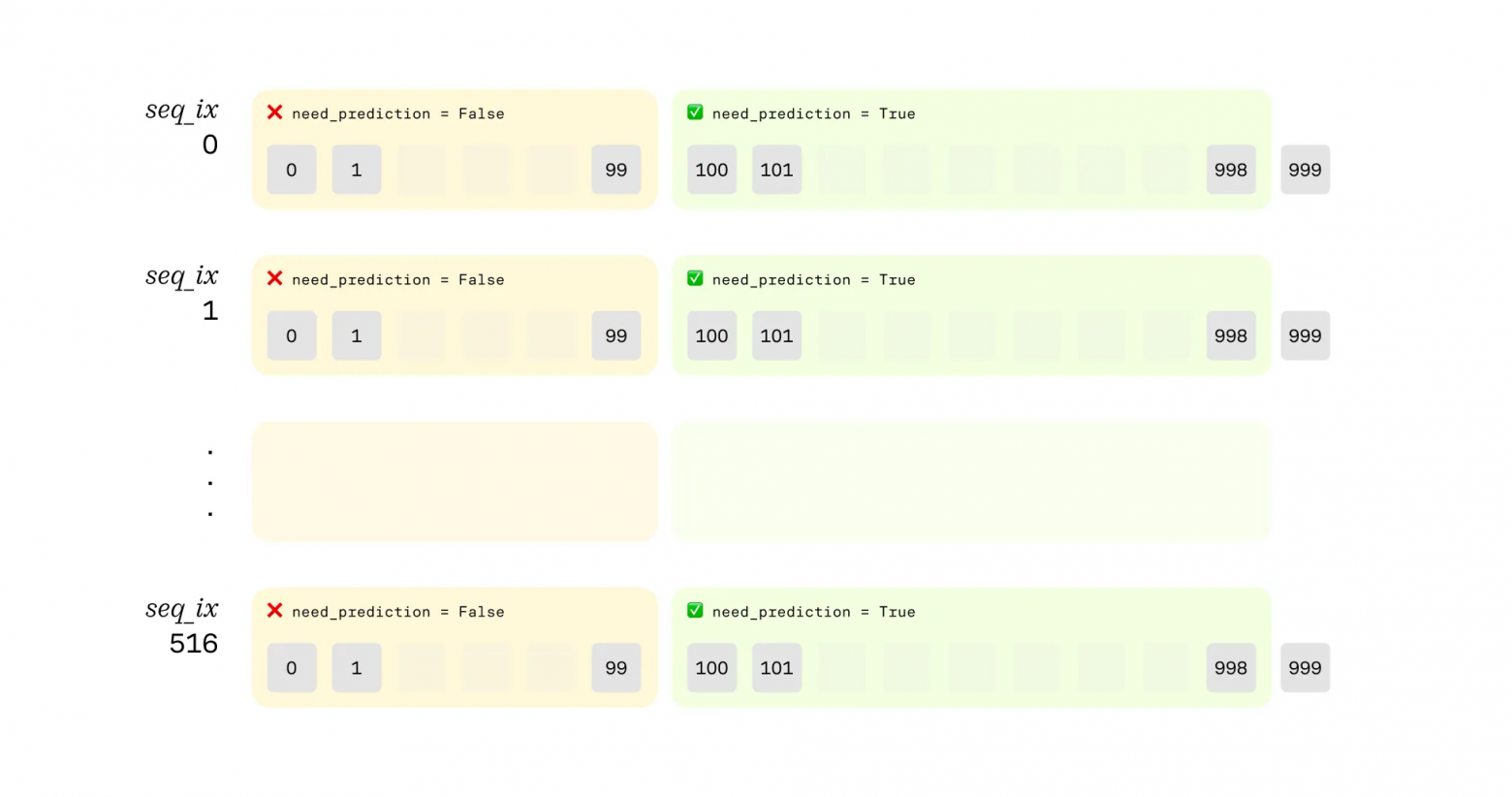Select box 998 in the seq_ix 1 row

pyautogui.click(x=1231, y=335)
